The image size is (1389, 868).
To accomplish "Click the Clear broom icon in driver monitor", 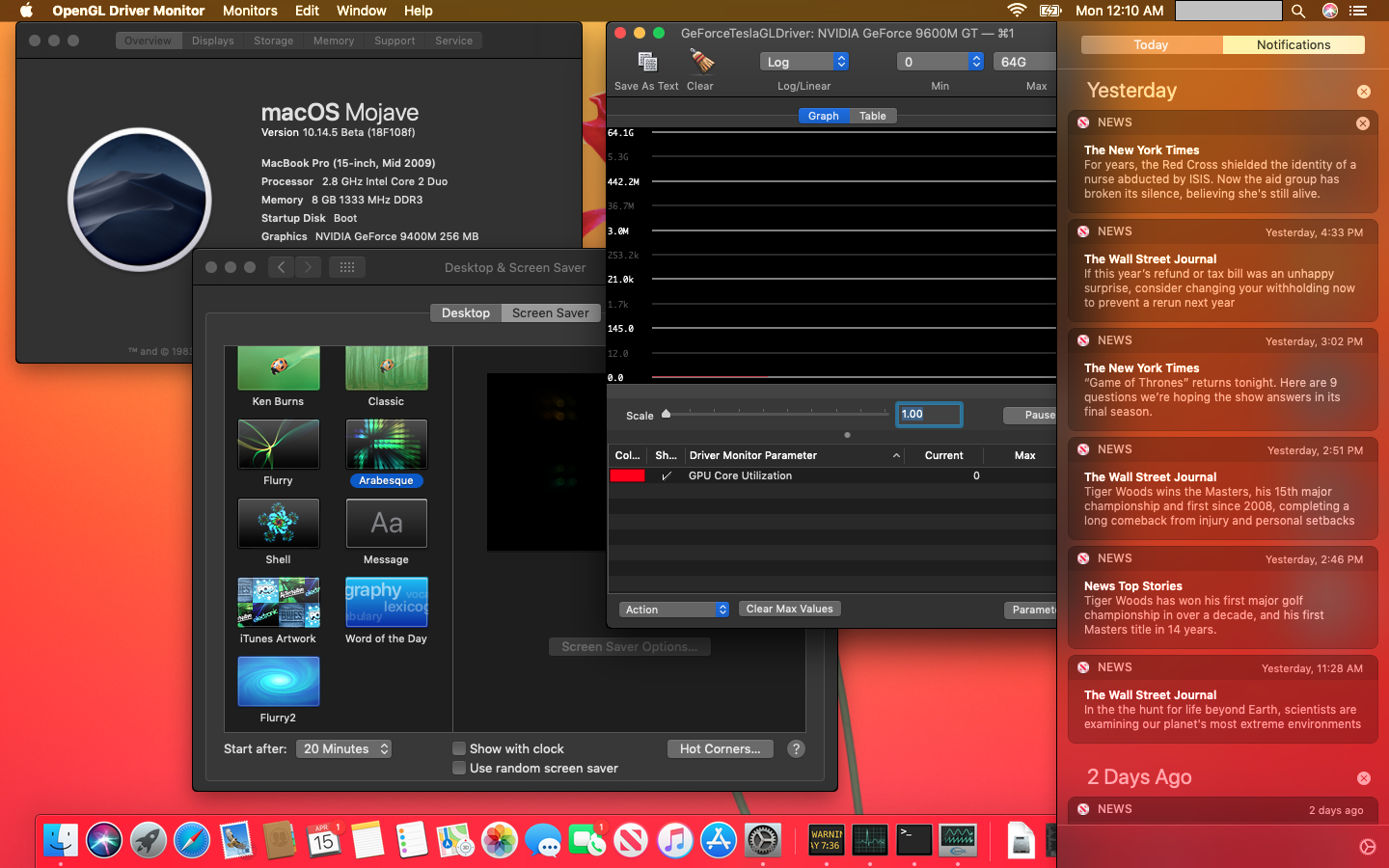I will [x=701, y=62].
